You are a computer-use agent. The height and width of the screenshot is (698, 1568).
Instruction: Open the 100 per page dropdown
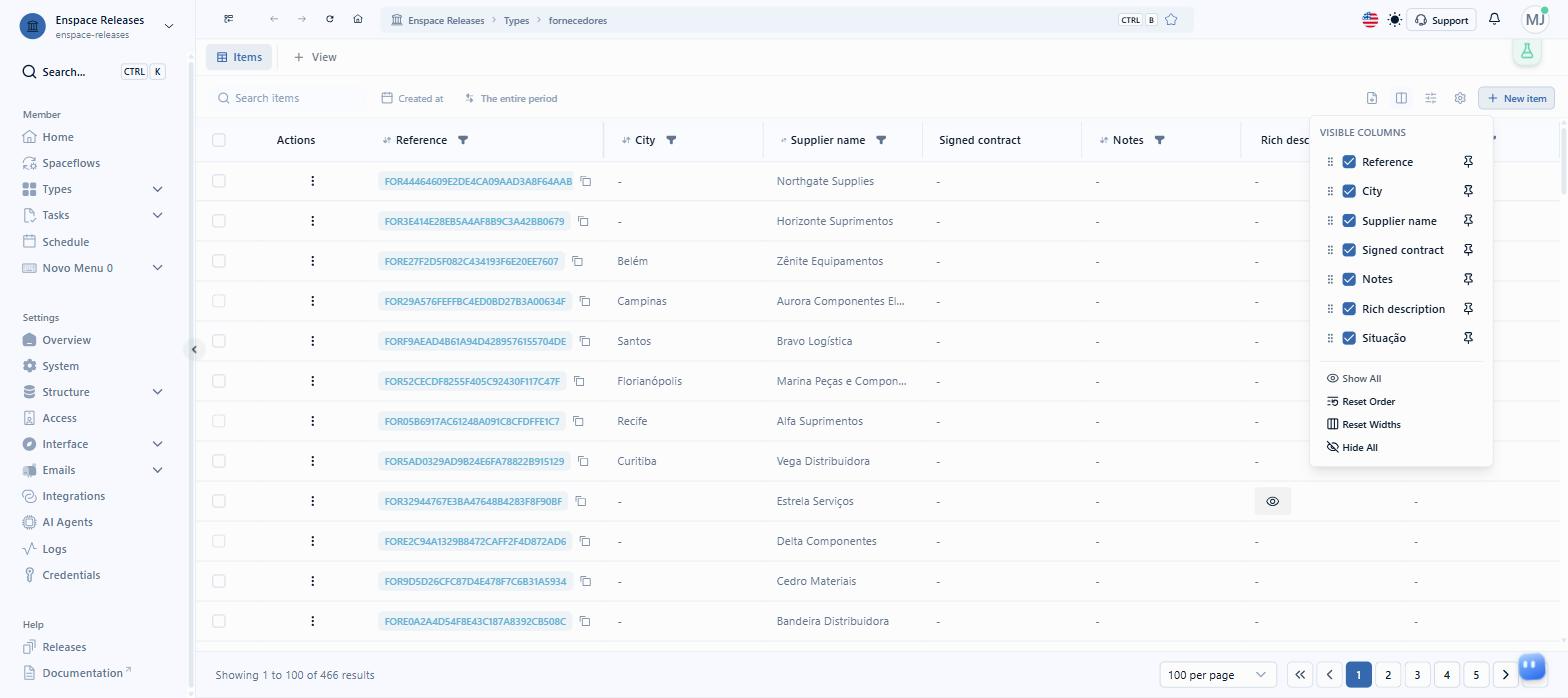point(1219,675)
